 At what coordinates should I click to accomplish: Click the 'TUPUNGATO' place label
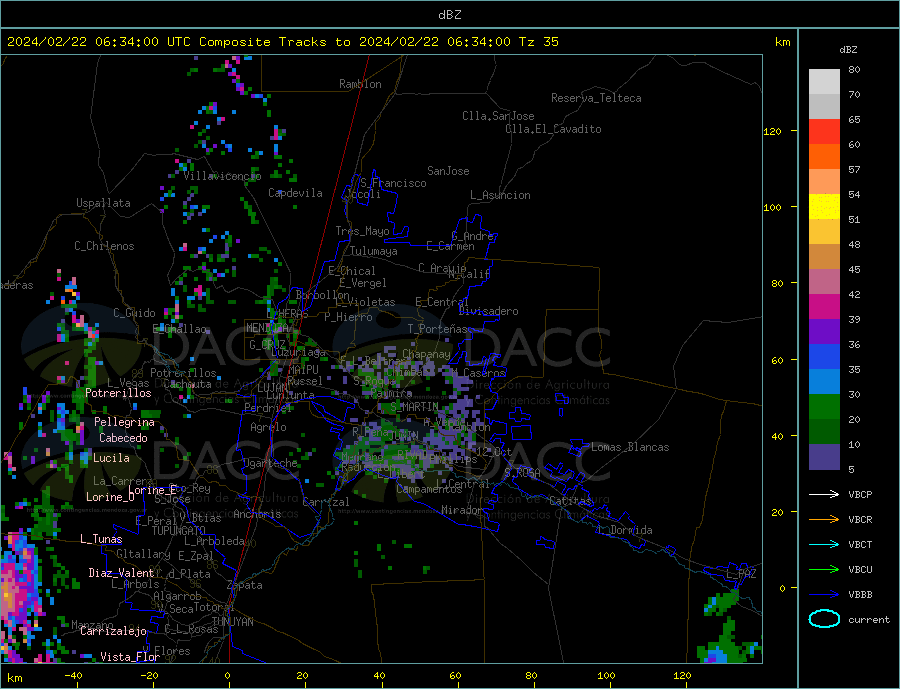tap(179, 531)
